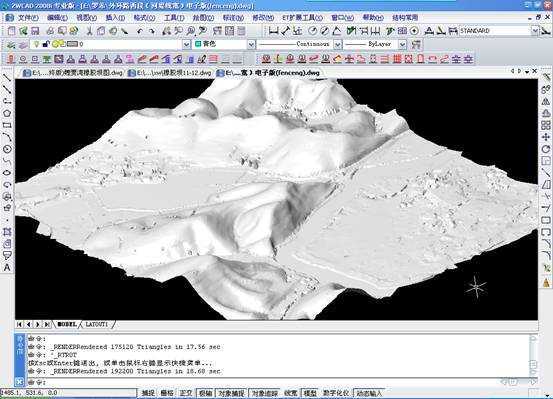The width and height of the screenshot is (553, 399).
Task: Switch to the LAYOUT1 tab
Action: [96, 324]
